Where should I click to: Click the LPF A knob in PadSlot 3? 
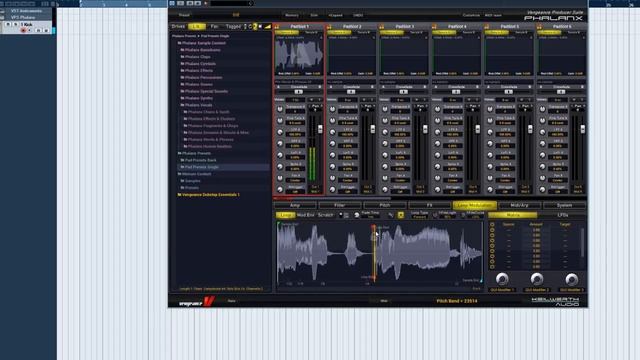[x=385, y=132]
